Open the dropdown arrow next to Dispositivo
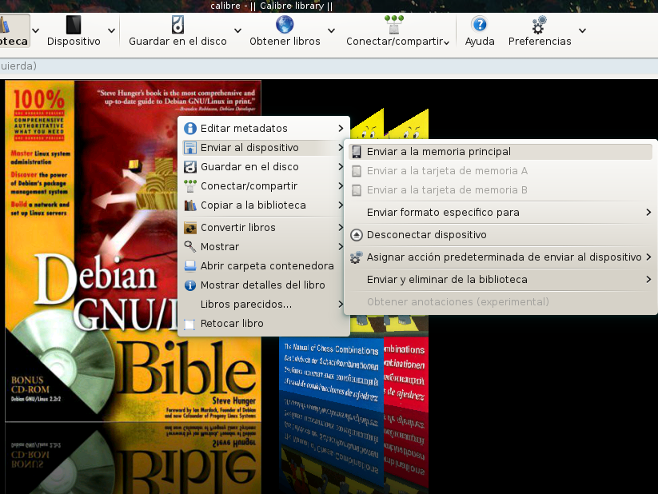Screen dimensions: 658x494 pyautogui.click(x=111, y=31)
